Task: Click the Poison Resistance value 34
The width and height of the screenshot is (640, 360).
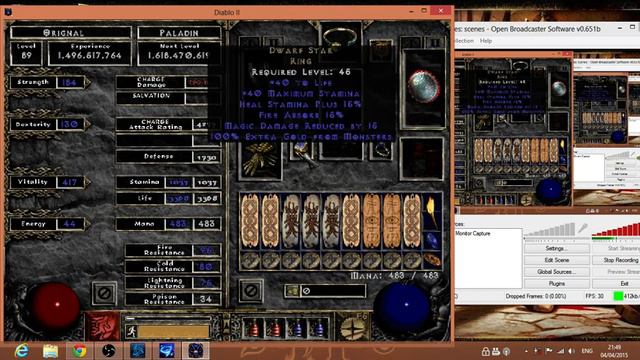Action: pos(207,299)
